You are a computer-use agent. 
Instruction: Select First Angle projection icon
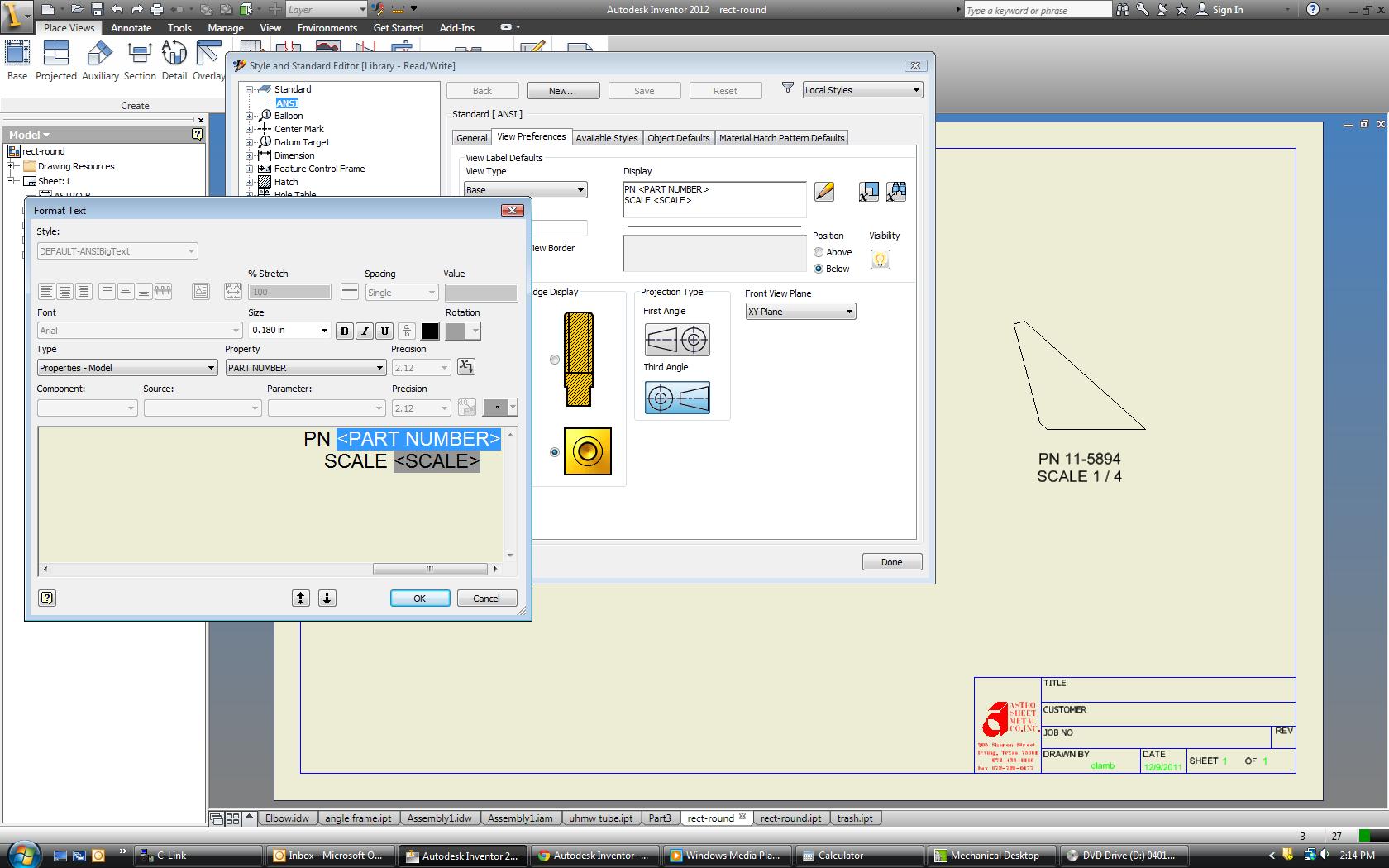coord(677,339)
